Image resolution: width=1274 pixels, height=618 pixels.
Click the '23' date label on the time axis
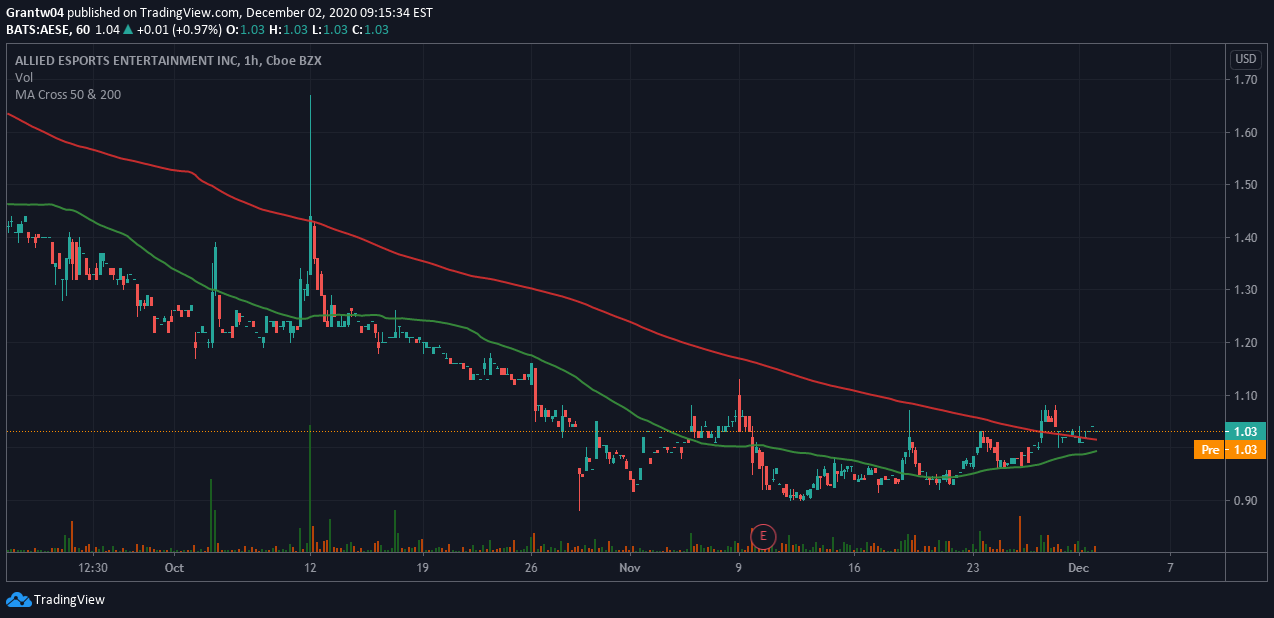pos(975,568)
